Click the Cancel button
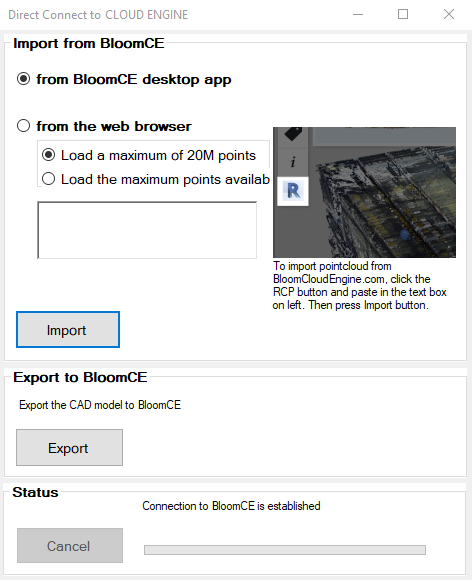472x580 pixels. (70, 546)
